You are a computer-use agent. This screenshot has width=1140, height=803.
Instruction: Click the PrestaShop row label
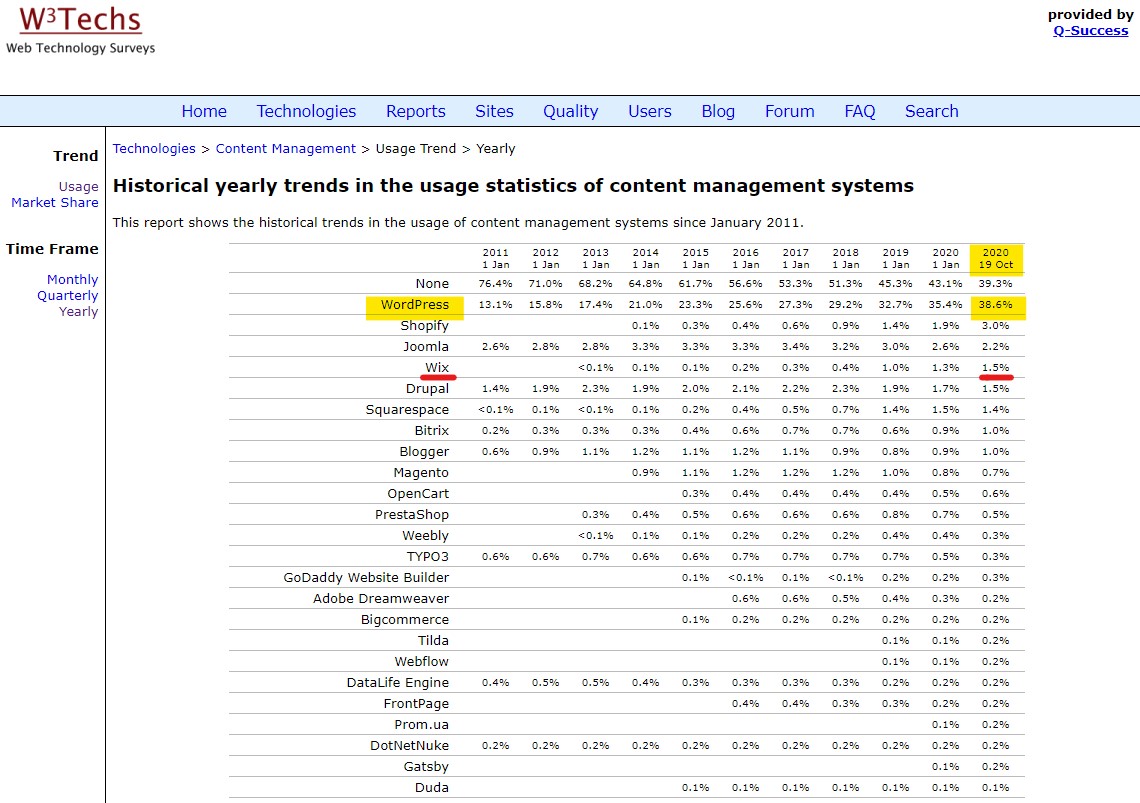[x=412, y=514]
